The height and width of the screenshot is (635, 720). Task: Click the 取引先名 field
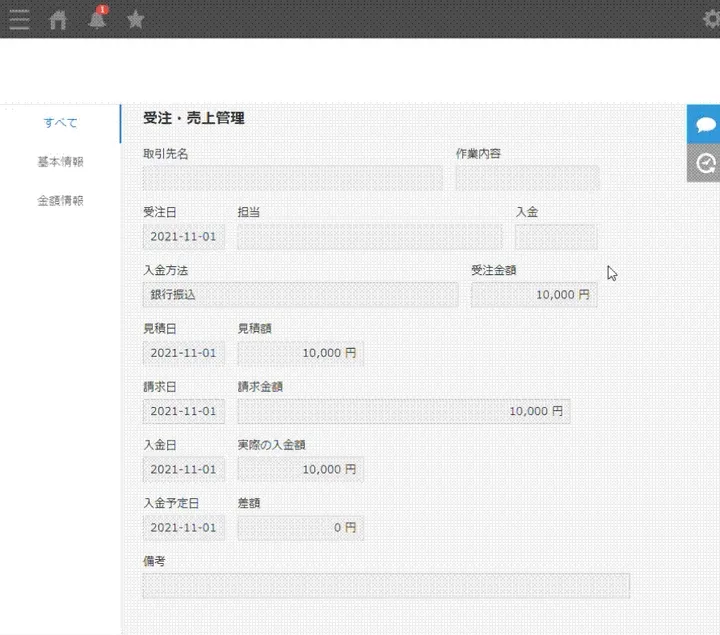(x=292, y=179)
